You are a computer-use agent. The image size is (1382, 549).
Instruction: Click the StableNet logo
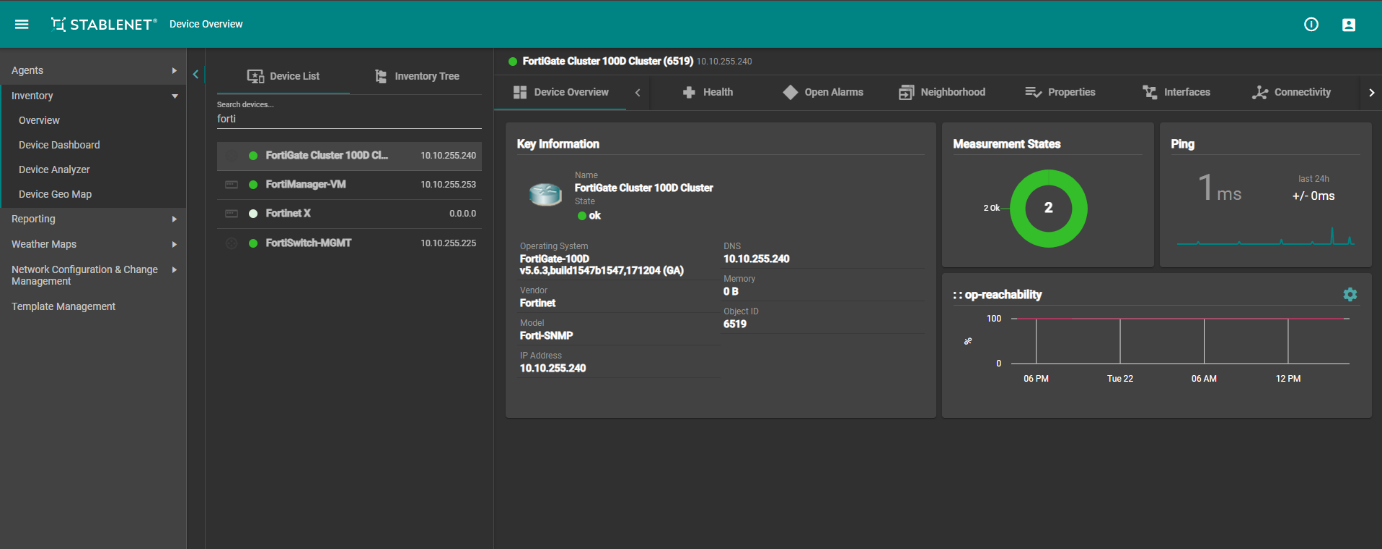pos(104,24)
